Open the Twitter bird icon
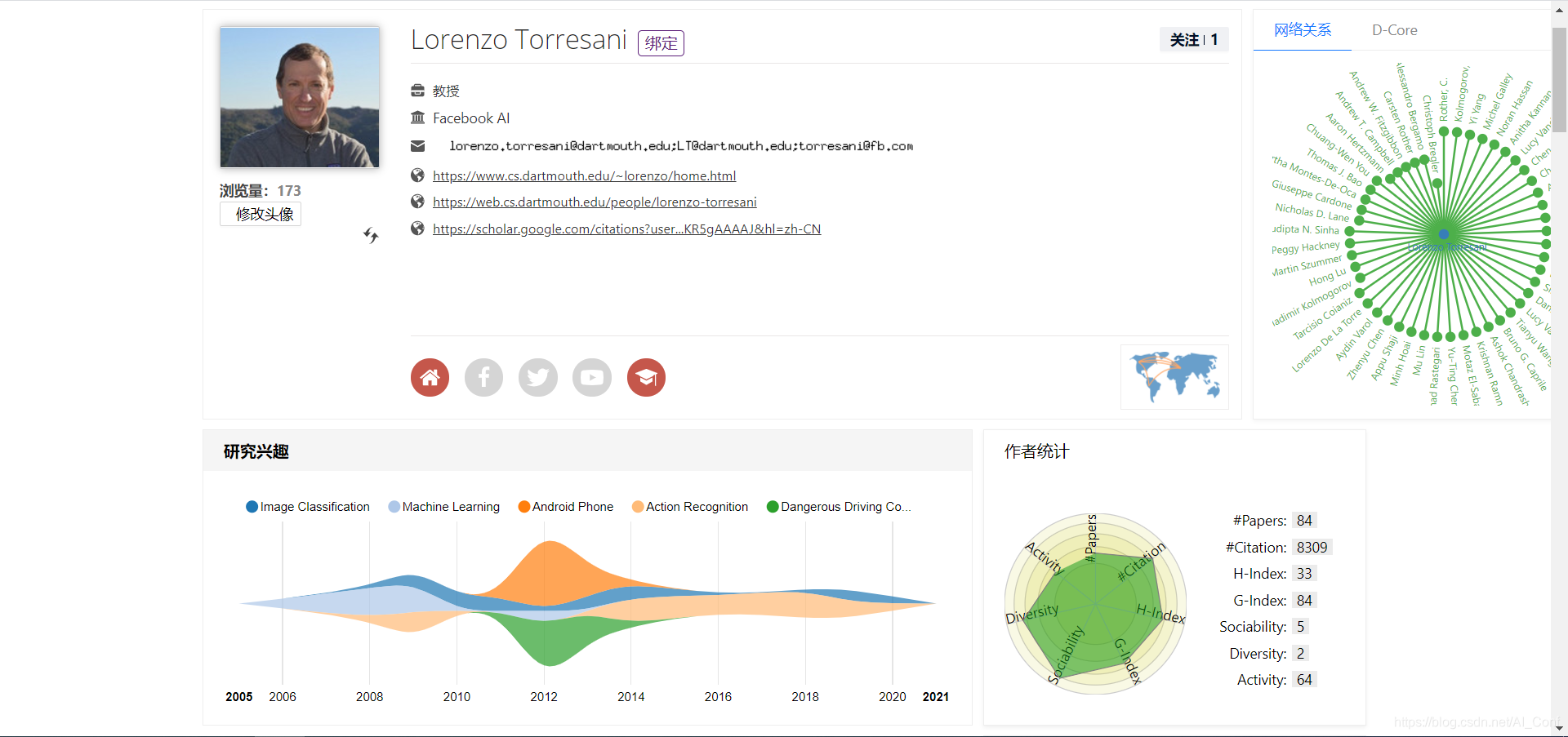This screenshot has height=737, width=1568. click(538, 378)
